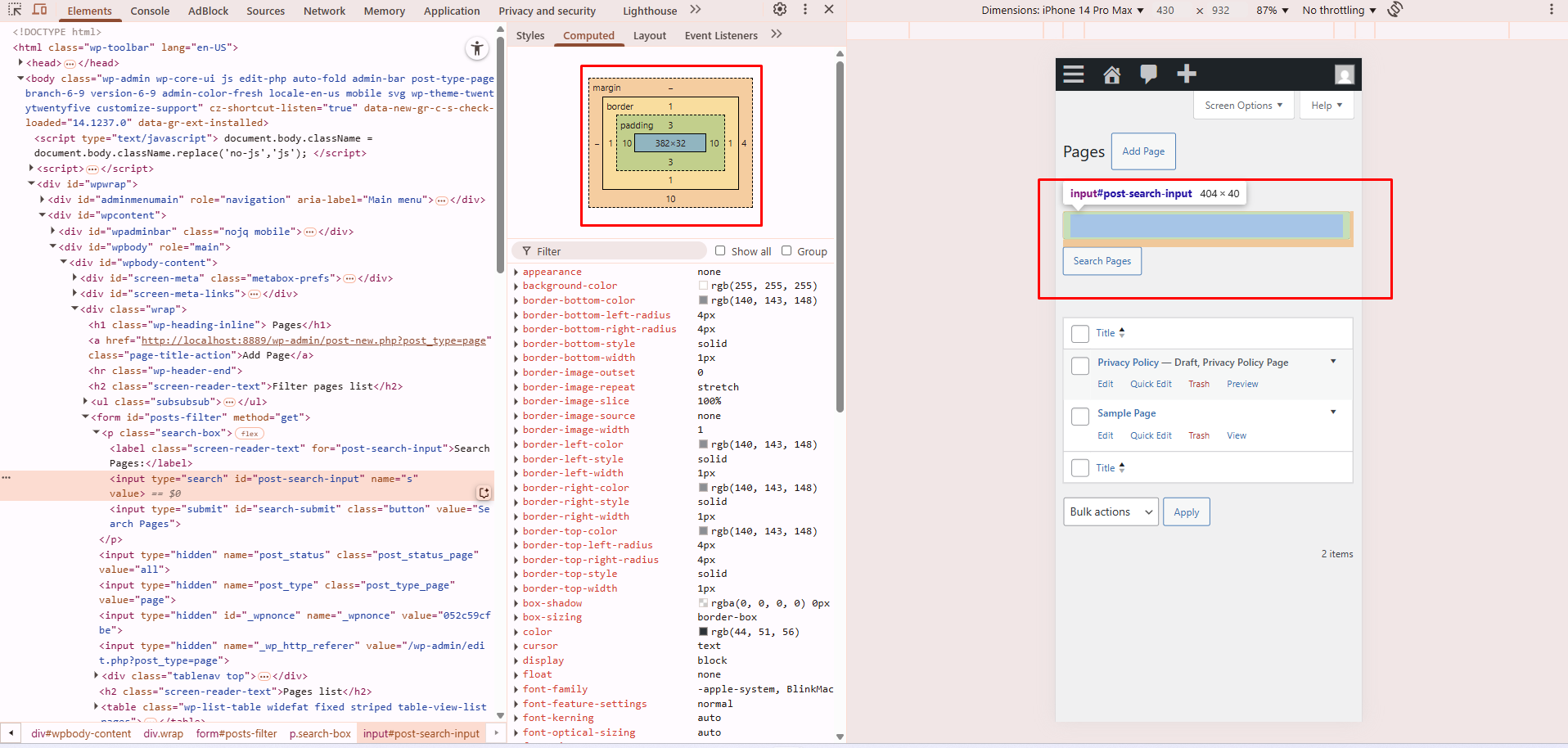
Task: Click the flex badge on search-box paragraph
Action: click(250, 434)
